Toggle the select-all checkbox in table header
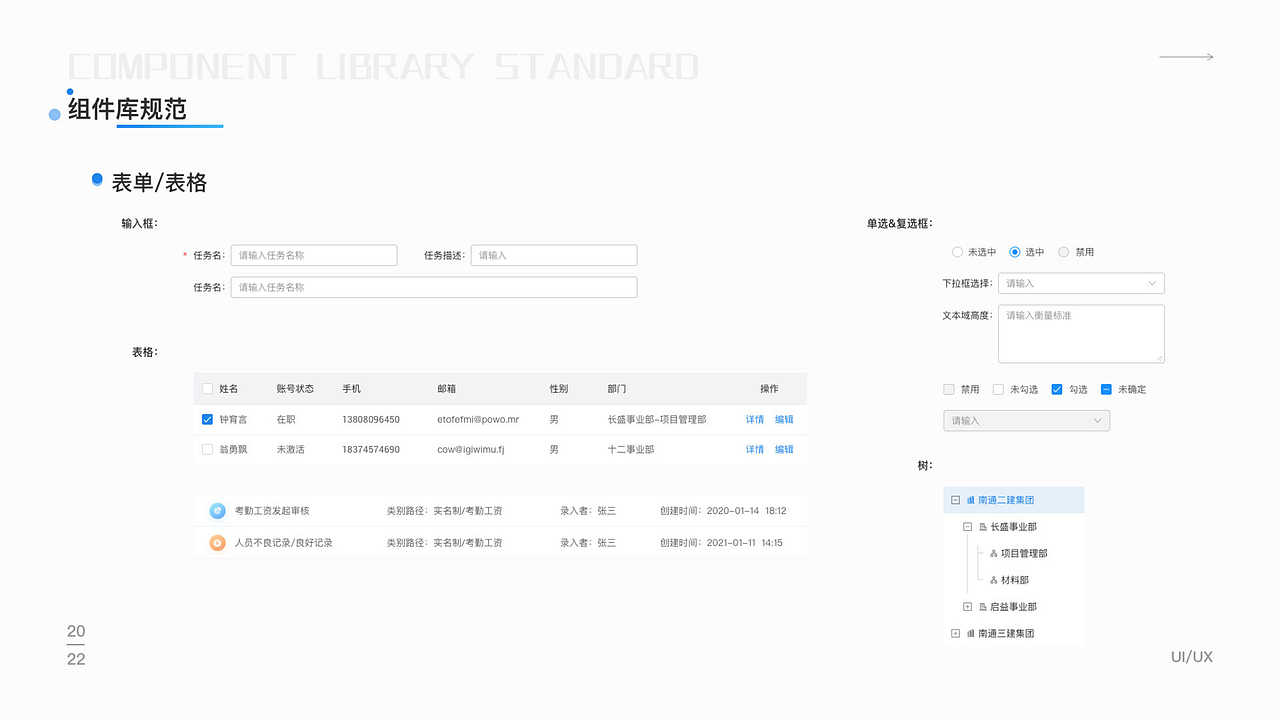The width and height of the screenshot is (1280, 720). click(207, 389)
